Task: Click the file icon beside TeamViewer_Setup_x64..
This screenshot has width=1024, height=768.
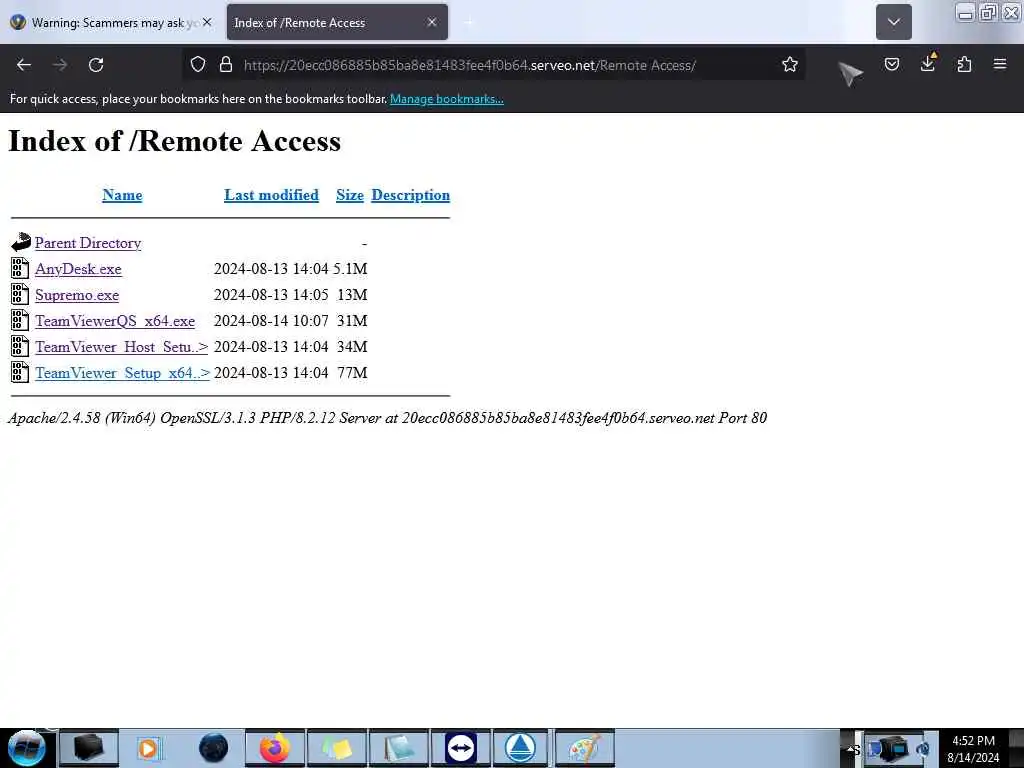Action: [x=20, y=372]
